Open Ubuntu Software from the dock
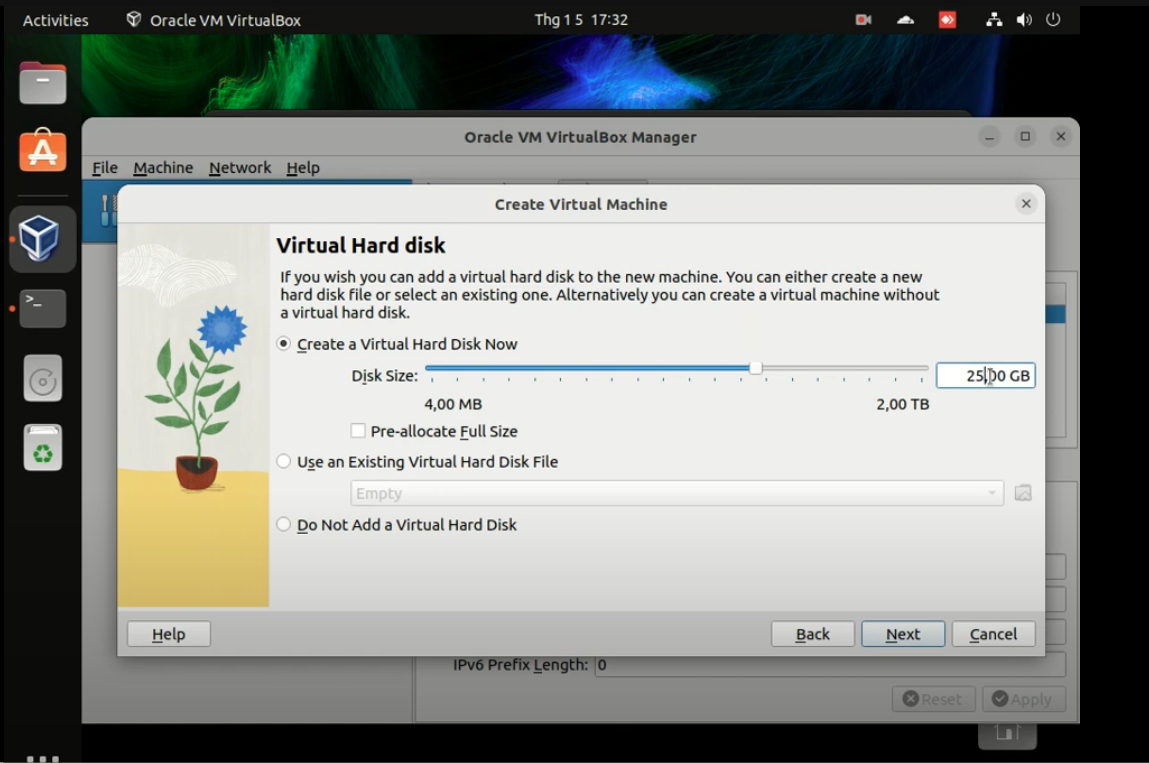The image size is (1149, 763). pos(42,152)
